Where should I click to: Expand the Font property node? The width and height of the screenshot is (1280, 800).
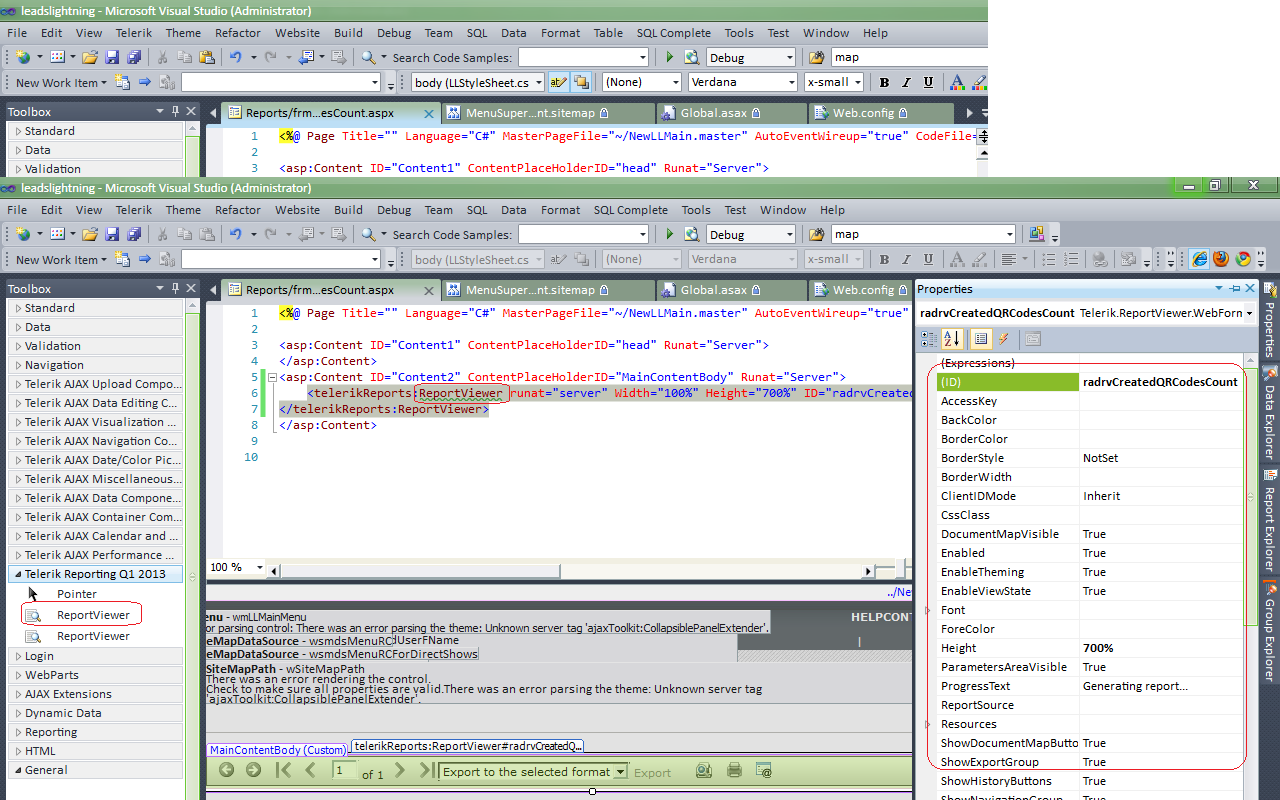tap(928, 610)
